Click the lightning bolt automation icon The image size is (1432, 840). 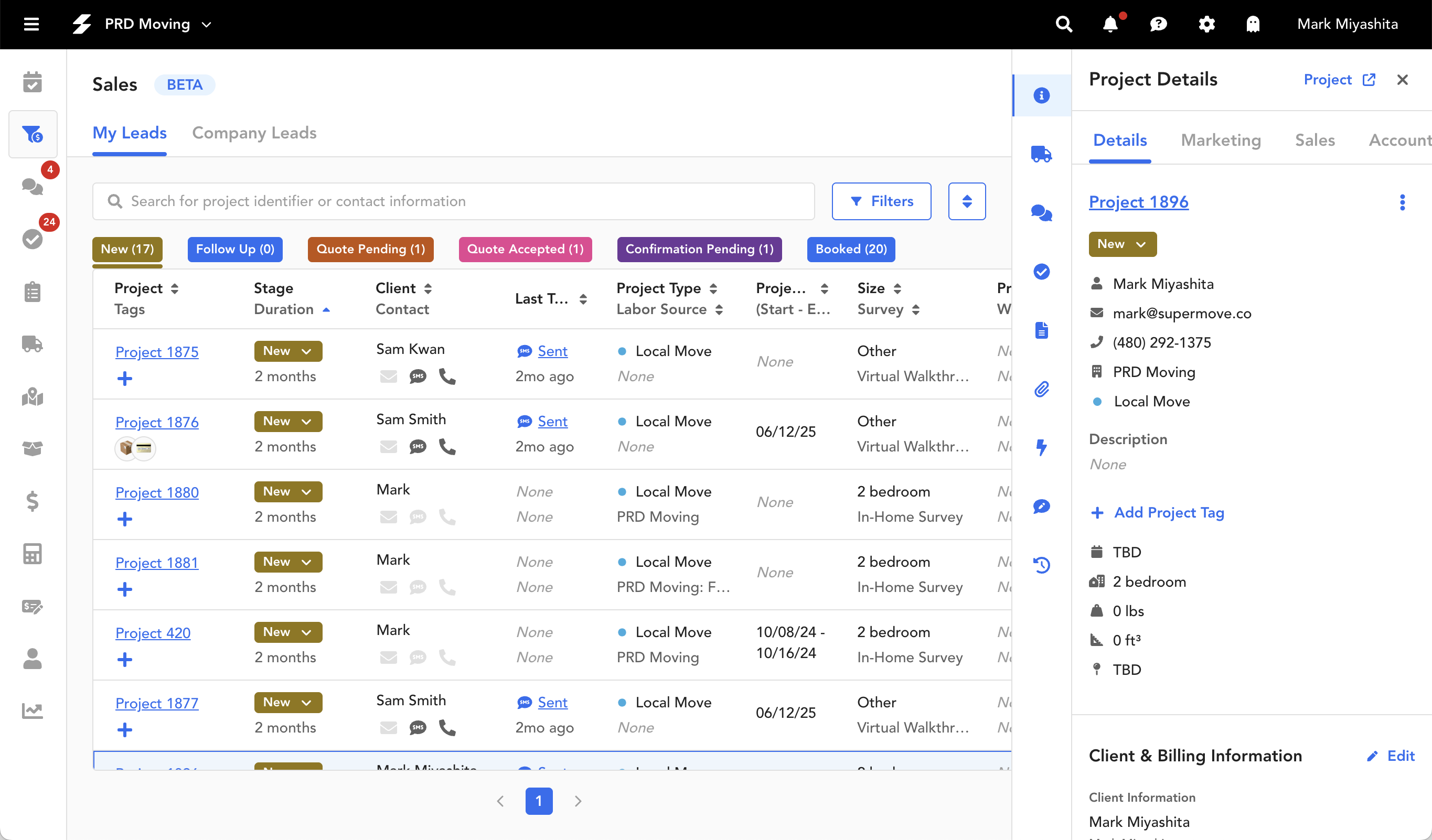[1041, 448]
